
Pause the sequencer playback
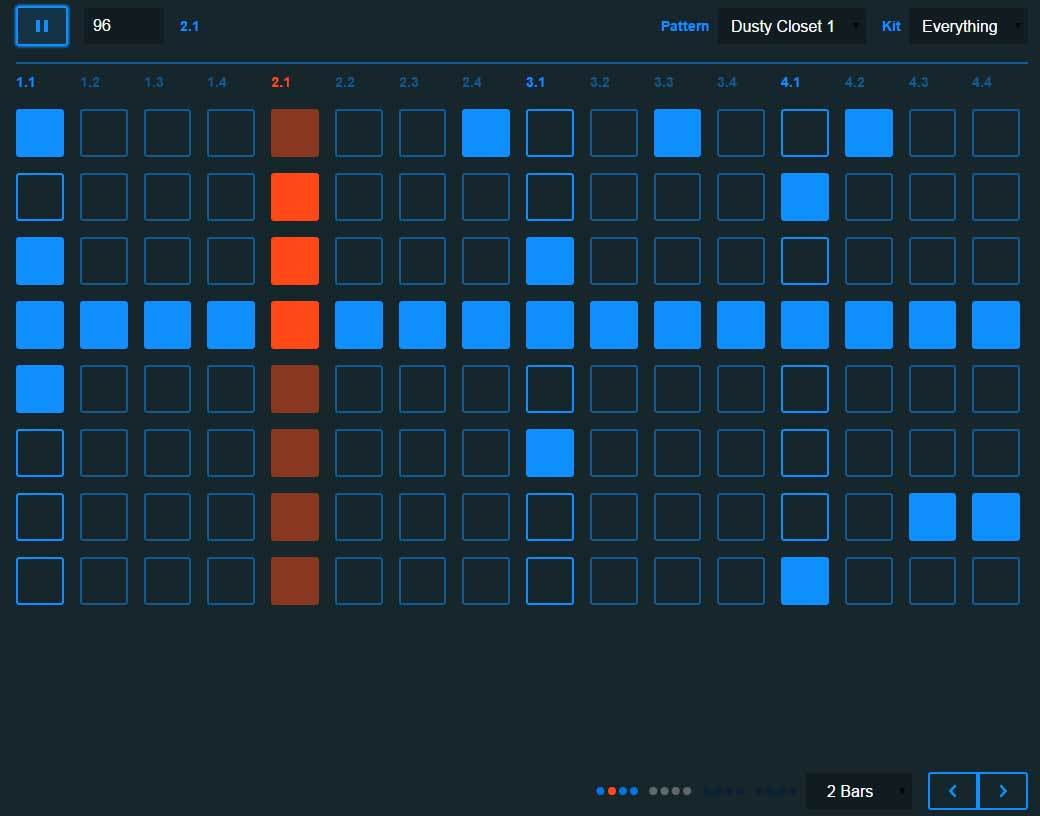tap(42, 26)
